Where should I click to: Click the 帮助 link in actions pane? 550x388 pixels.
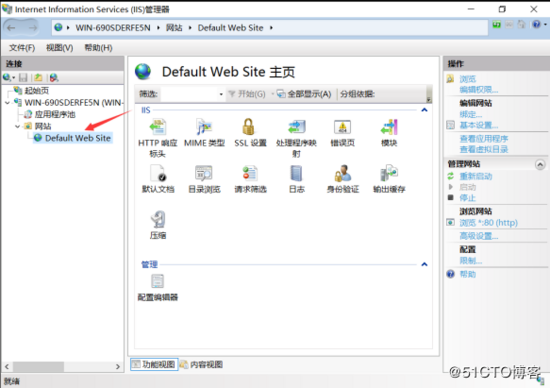coord(468,274)
